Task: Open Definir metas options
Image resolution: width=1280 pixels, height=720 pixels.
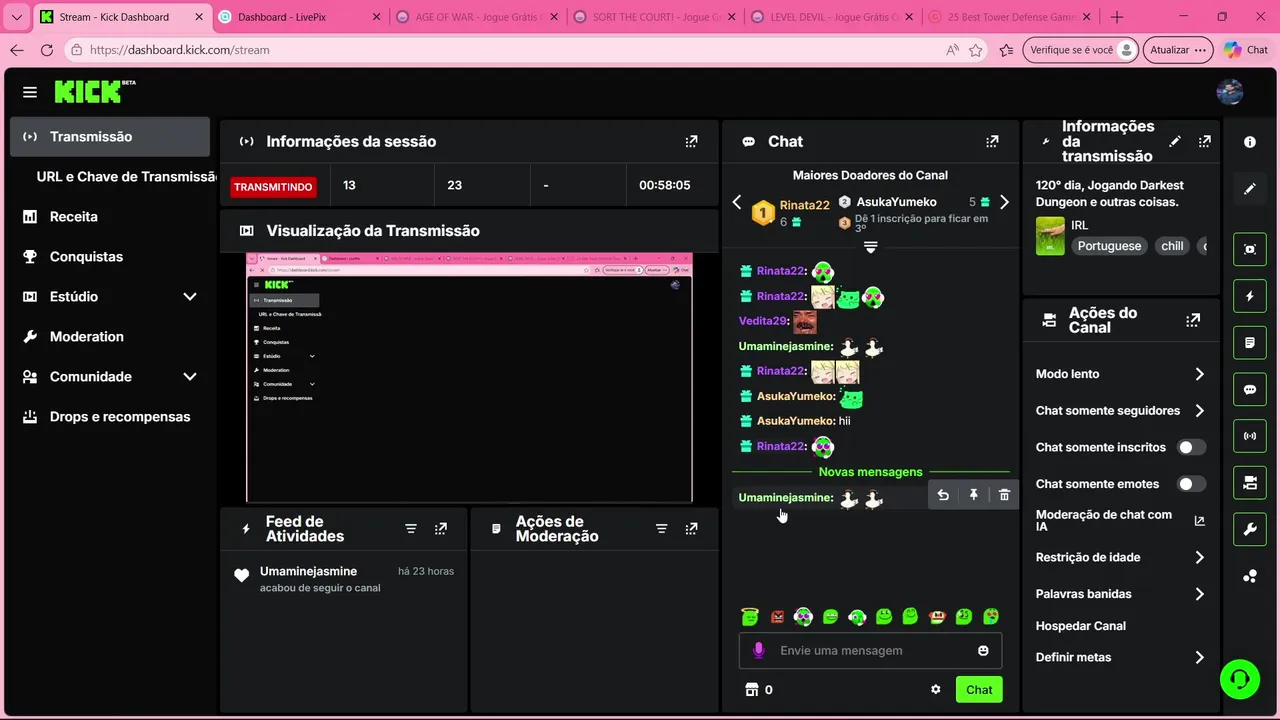Action: coord(1120,658)
